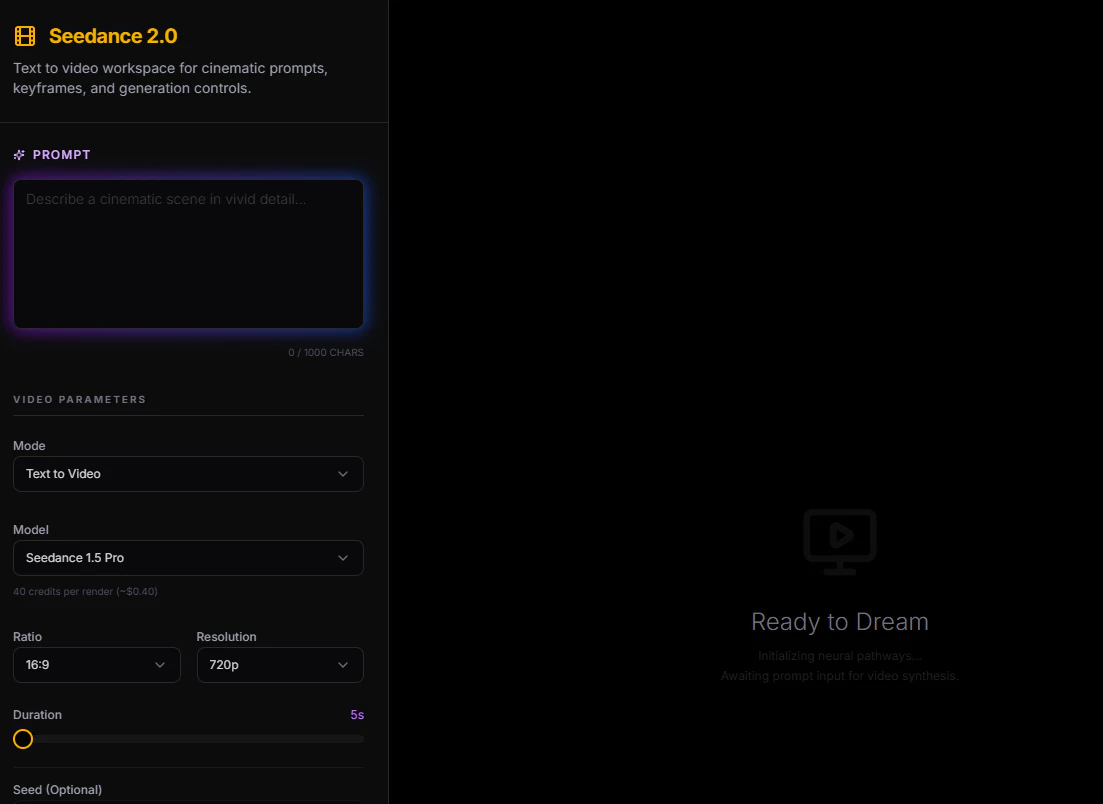
Task: Click the monitor play icon in preview area
Action: [839, 540]
